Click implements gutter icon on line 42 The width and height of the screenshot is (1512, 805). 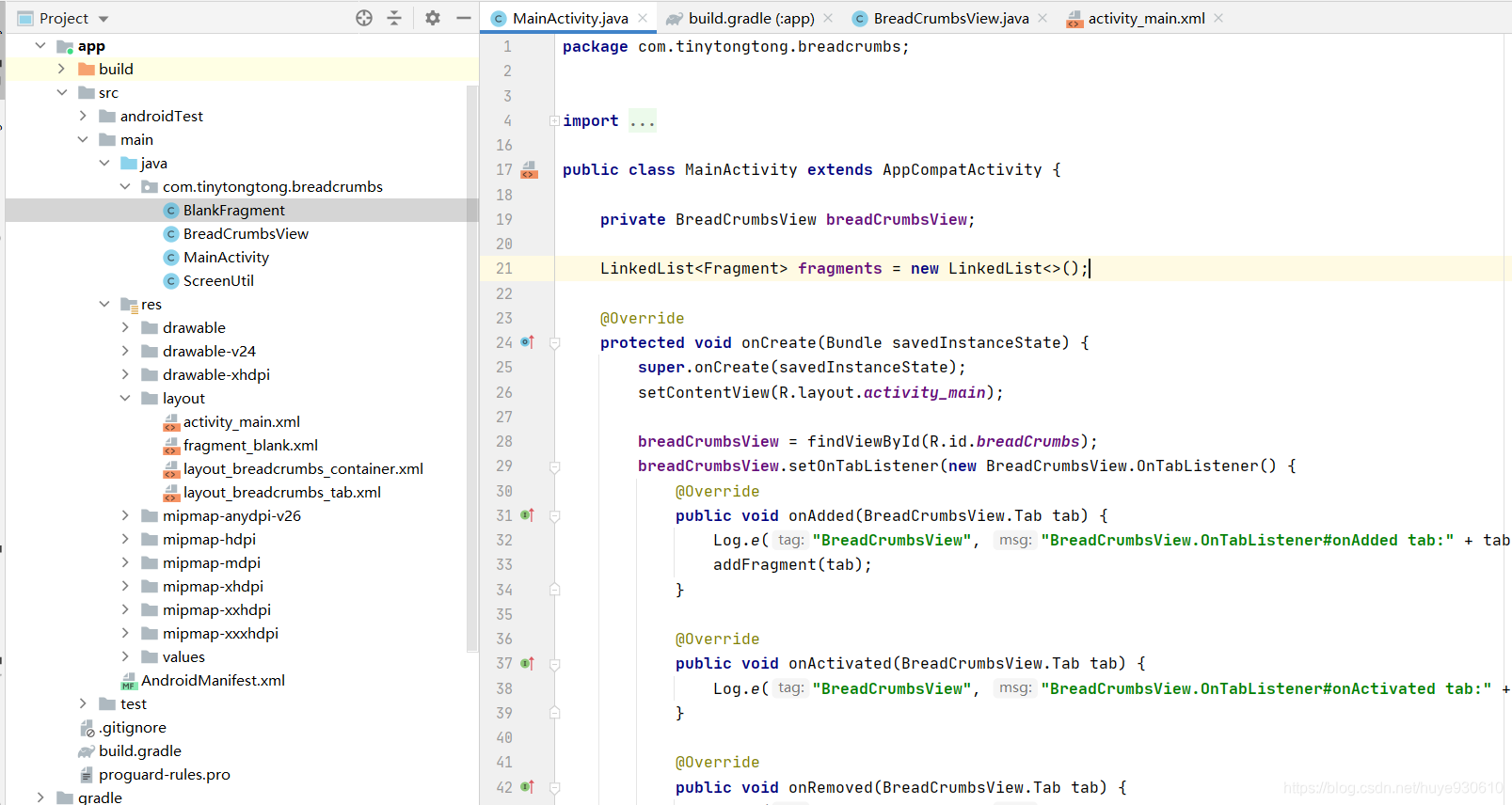pyautogui.click(x=528, y=787)
